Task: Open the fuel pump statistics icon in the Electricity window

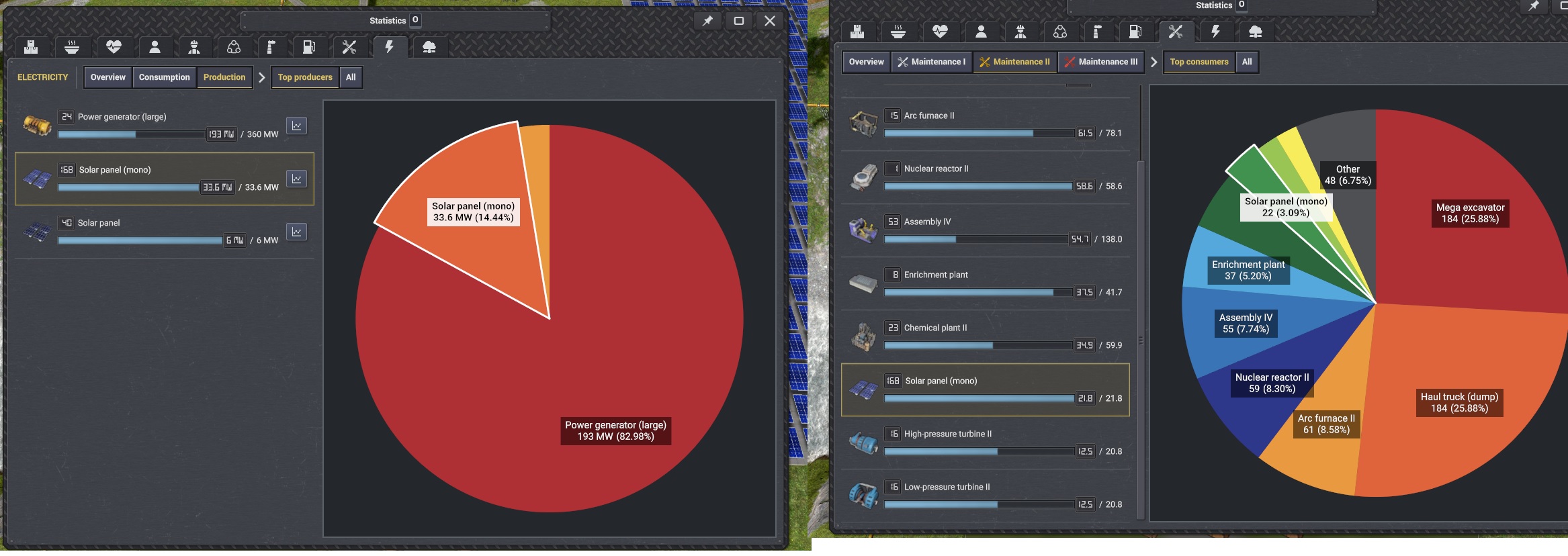Action: [x=309, y=47]
